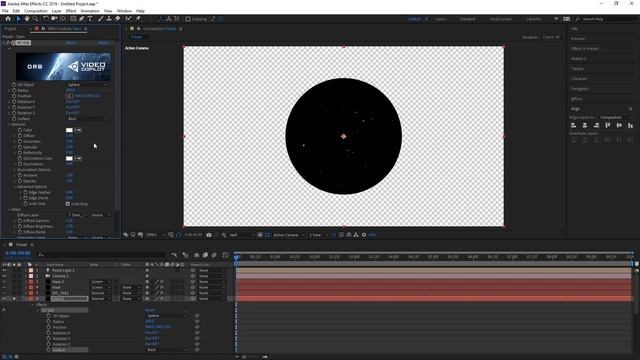Image resolution: width=640 pixels, height=360 pixels.
Task: Select the Eraser tool
Action: click(118, 19)
